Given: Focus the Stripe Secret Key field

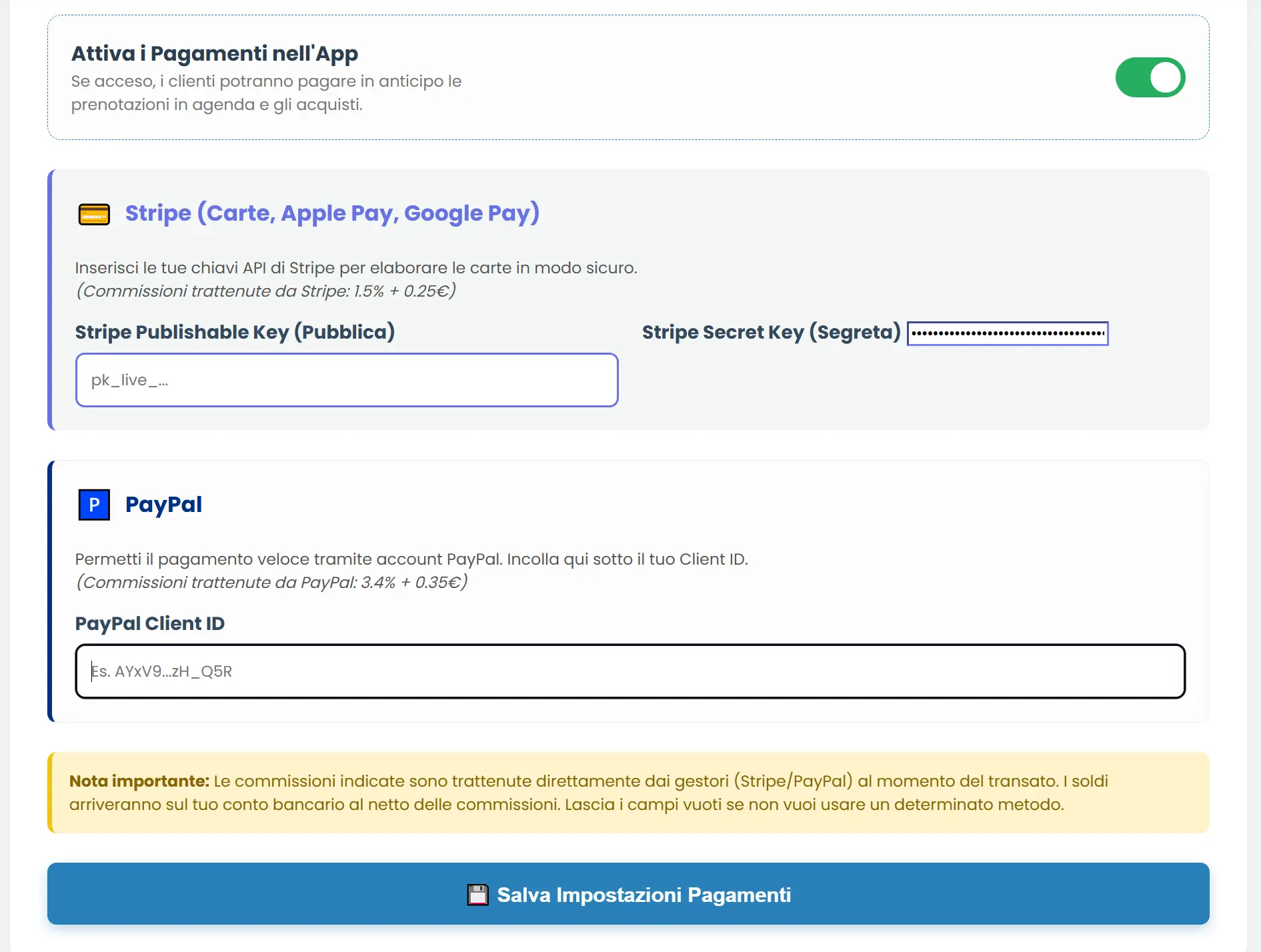Looking at the screenshot, I should [x=1008, y=333].
